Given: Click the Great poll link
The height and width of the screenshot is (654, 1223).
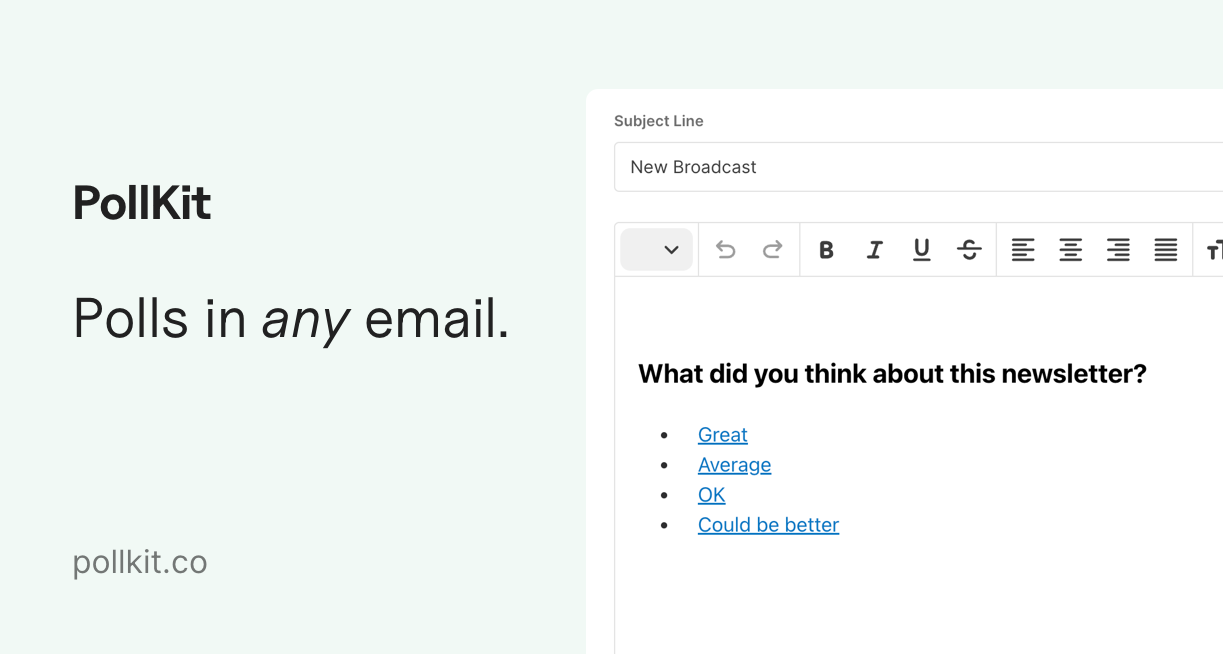Looking at the screenshot, I should click(x=723, y=435).
